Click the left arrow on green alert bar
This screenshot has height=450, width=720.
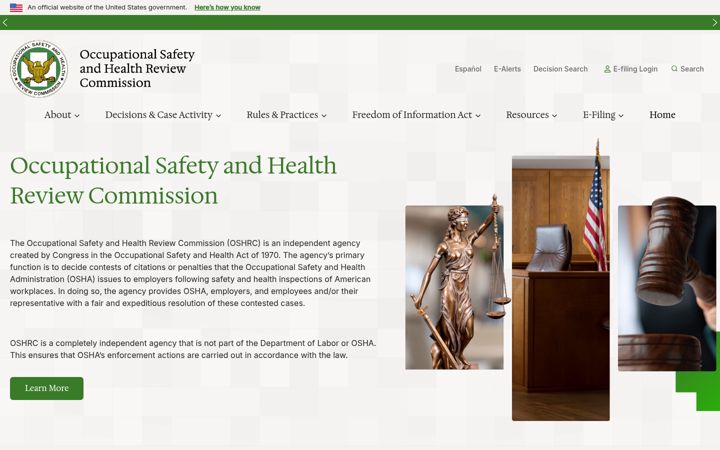5,22
